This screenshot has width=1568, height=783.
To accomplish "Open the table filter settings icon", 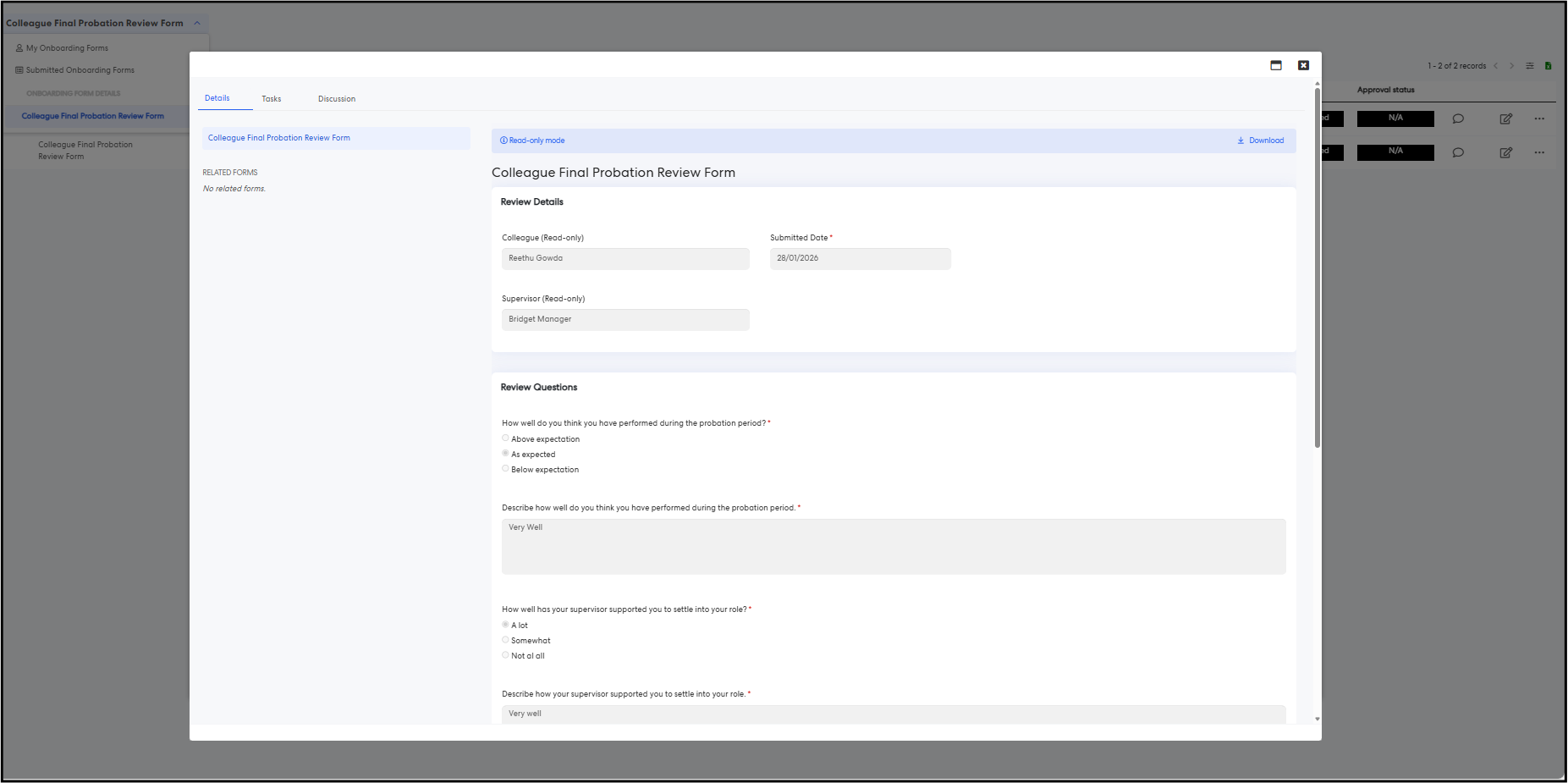I will (x=1530, y=66).
